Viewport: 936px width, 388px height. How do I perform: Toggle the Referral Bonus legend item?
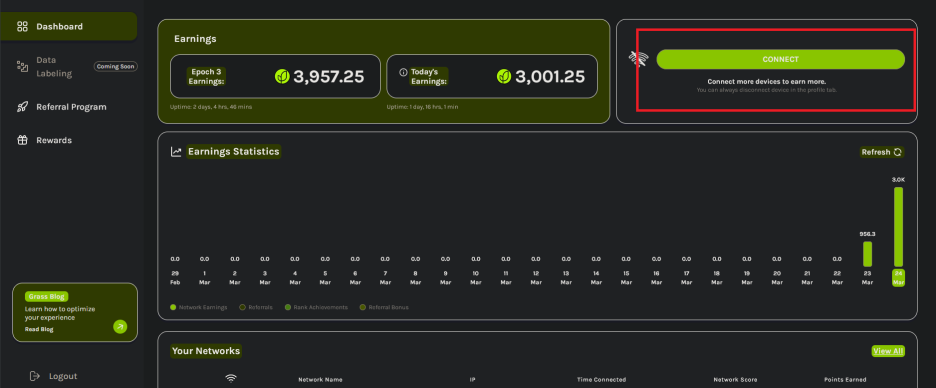(384, 307)
